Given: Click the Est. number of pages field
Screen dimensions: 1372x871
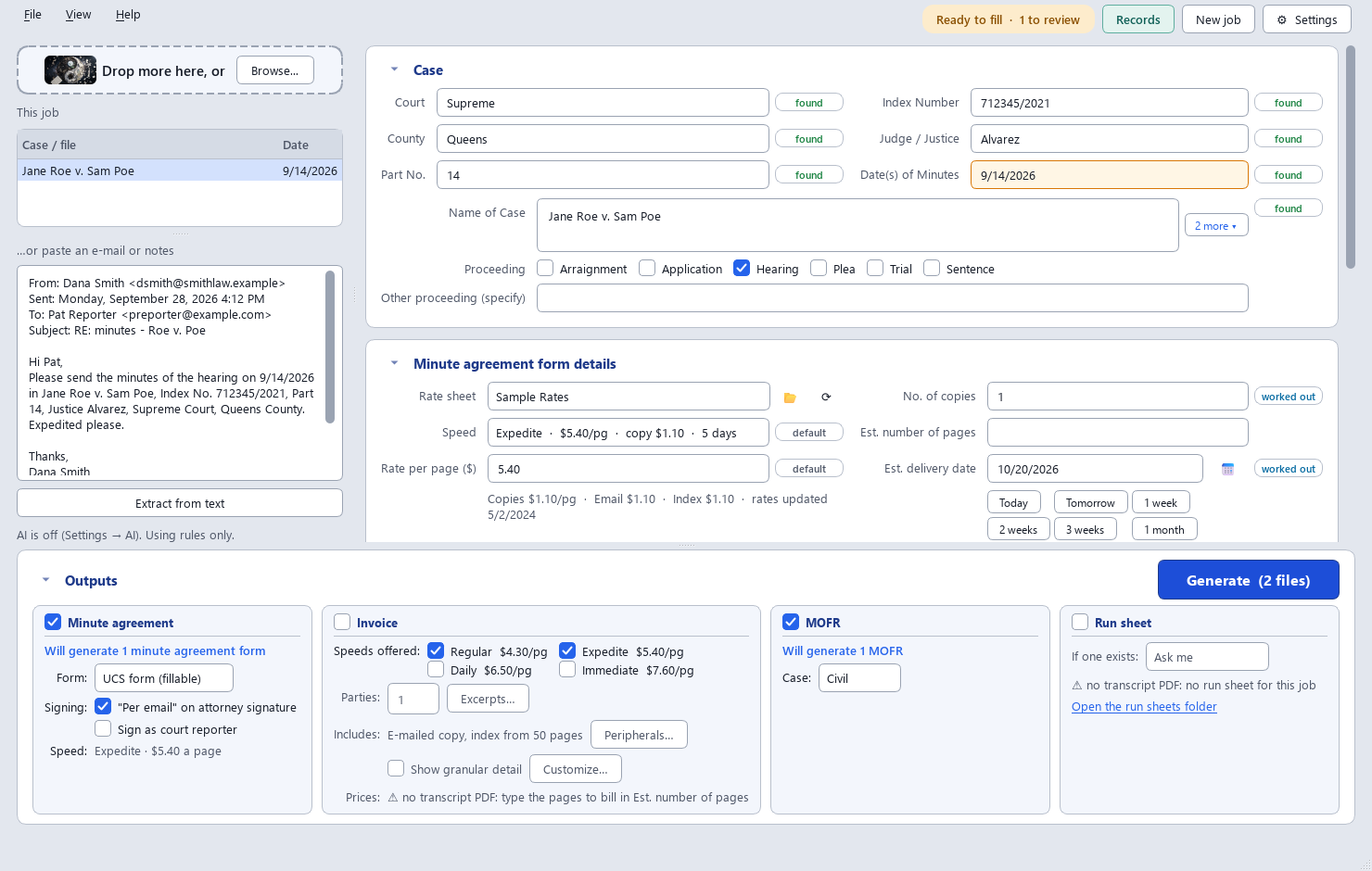Looking at the screenshot, I should [x=1117, y=433].
